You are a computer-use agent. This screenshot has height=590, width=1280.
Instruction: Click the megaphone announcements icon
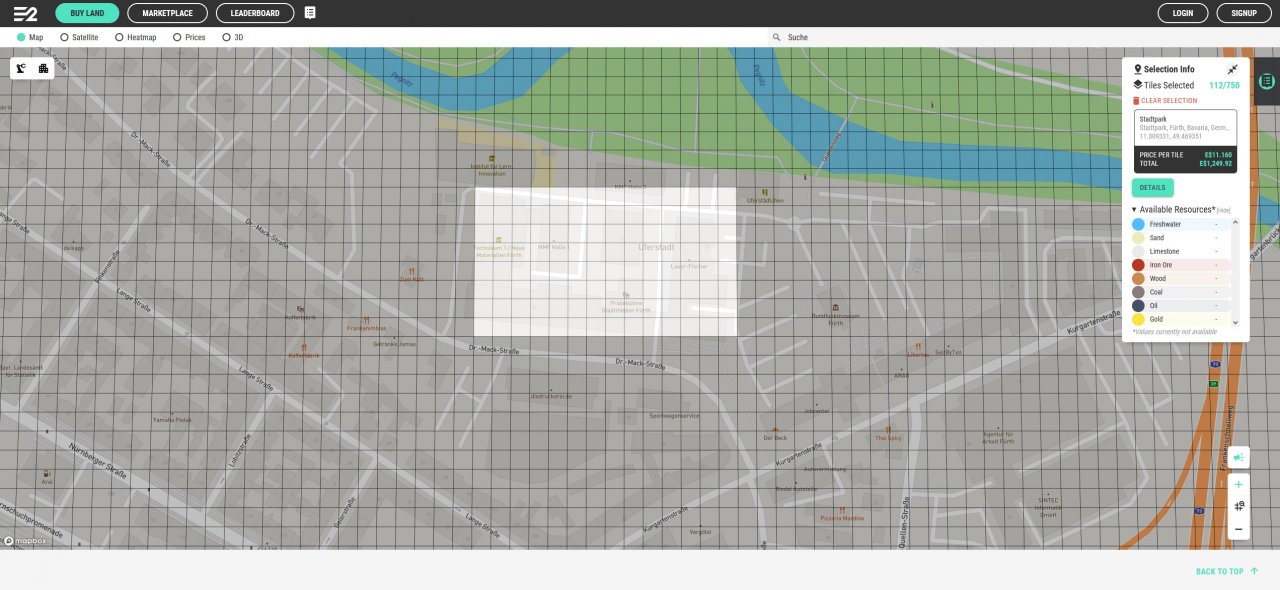pos(1238,457)
